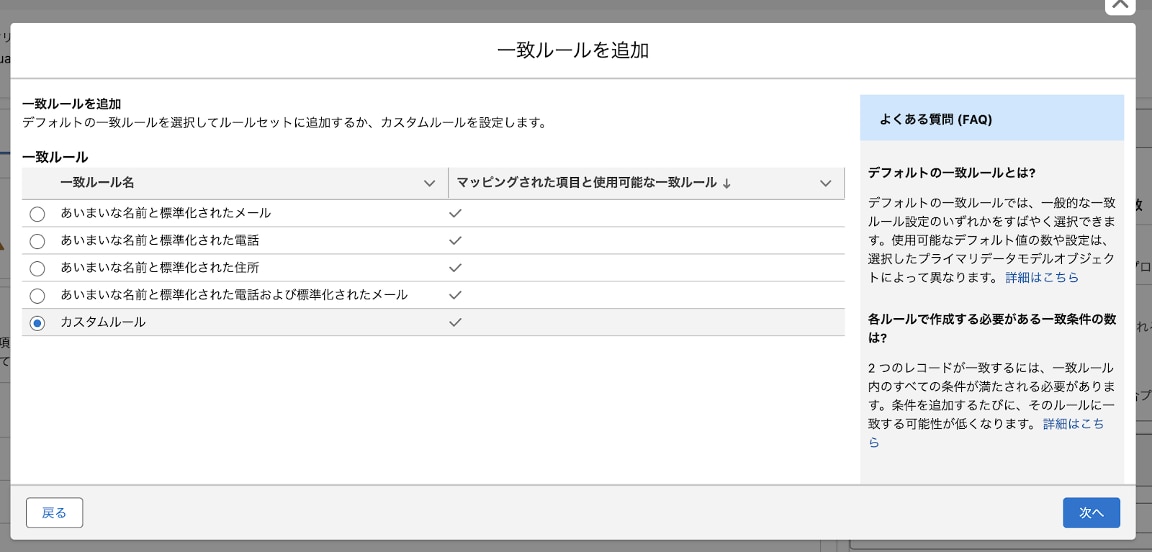The width and height of the screenshot is (1152, 552).
Task: Expand the マッピングされた項目 column chevron menu
Action: coord(825,183)
